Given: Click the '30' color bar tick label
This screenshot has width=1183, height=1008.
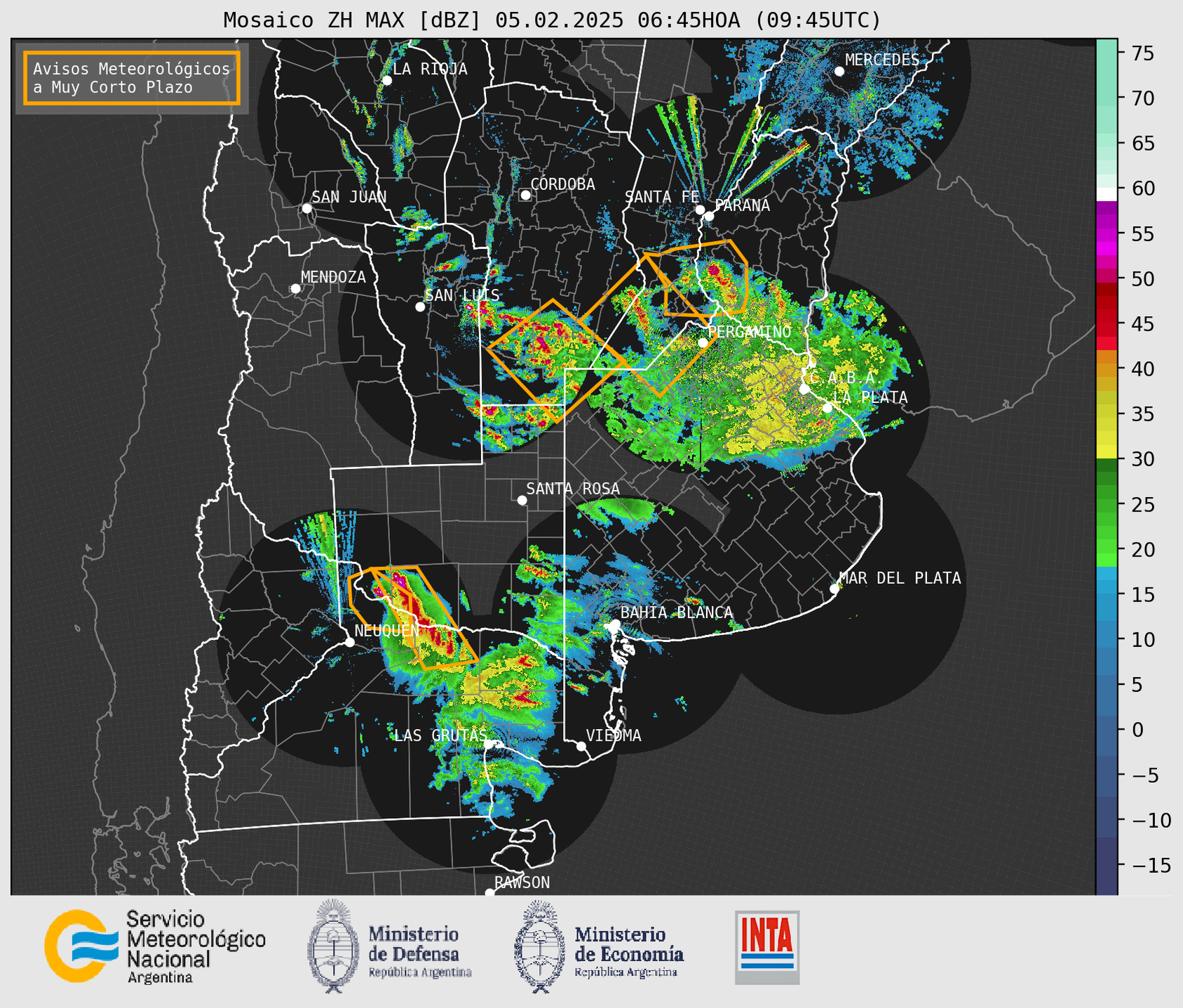Looking at the screenshot, I should (1143, 459).
